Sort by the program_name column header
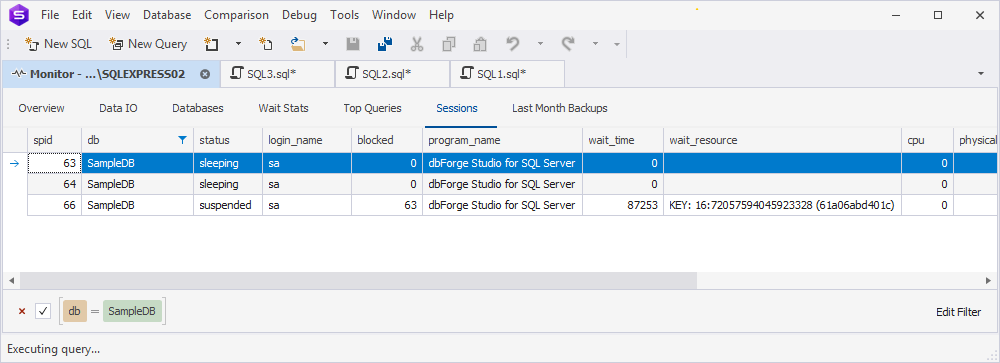Screen dimensions: 1000x363 click(x=502, y=140)
